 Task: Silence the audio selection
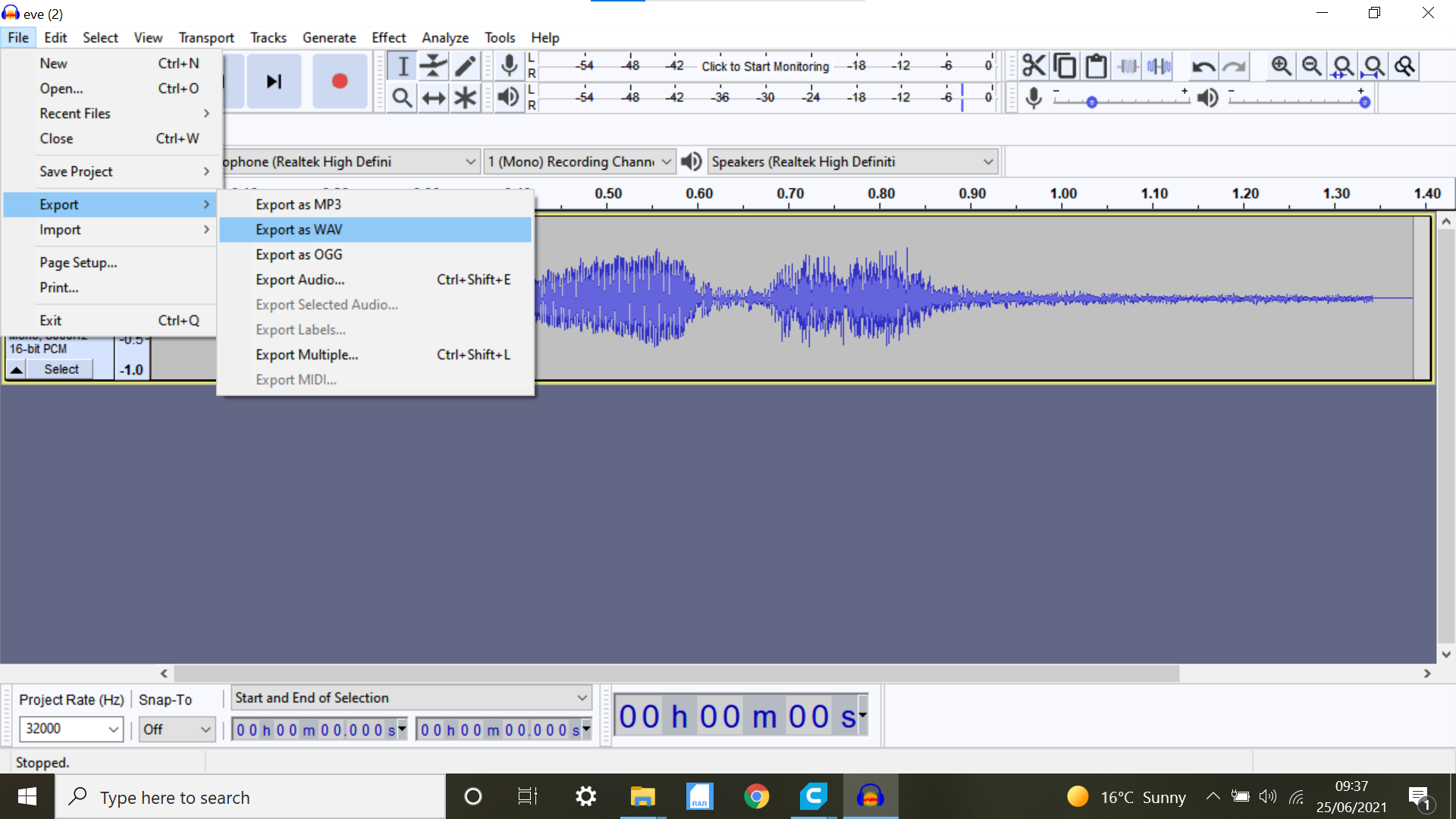(x=1159, y=66)
